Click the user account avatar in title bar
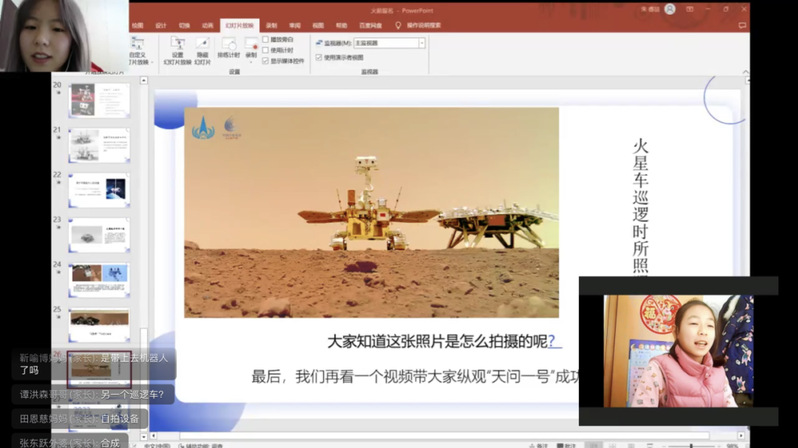 (x=670, y=9)
